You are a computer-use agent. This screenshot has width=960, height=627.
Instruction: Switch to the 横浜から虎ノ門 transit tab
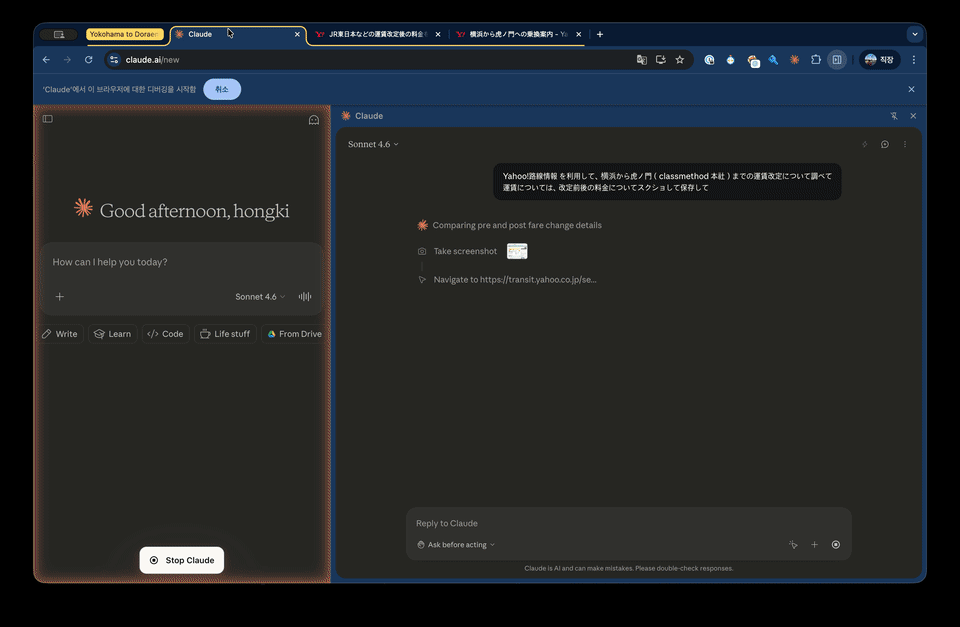pos(517,34)
